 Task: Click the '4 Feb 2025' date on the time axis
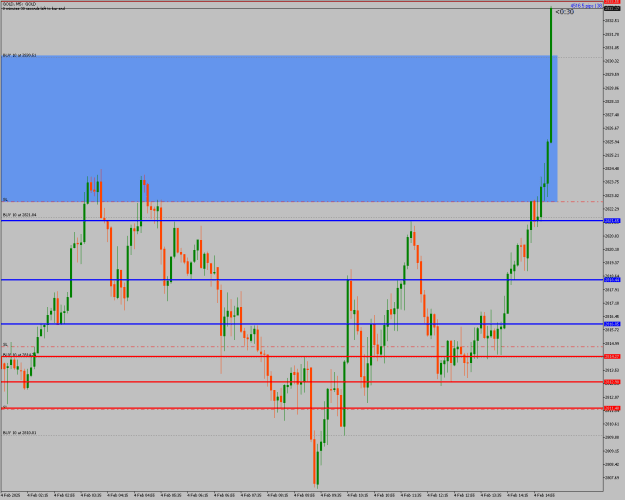click(11, 495)
